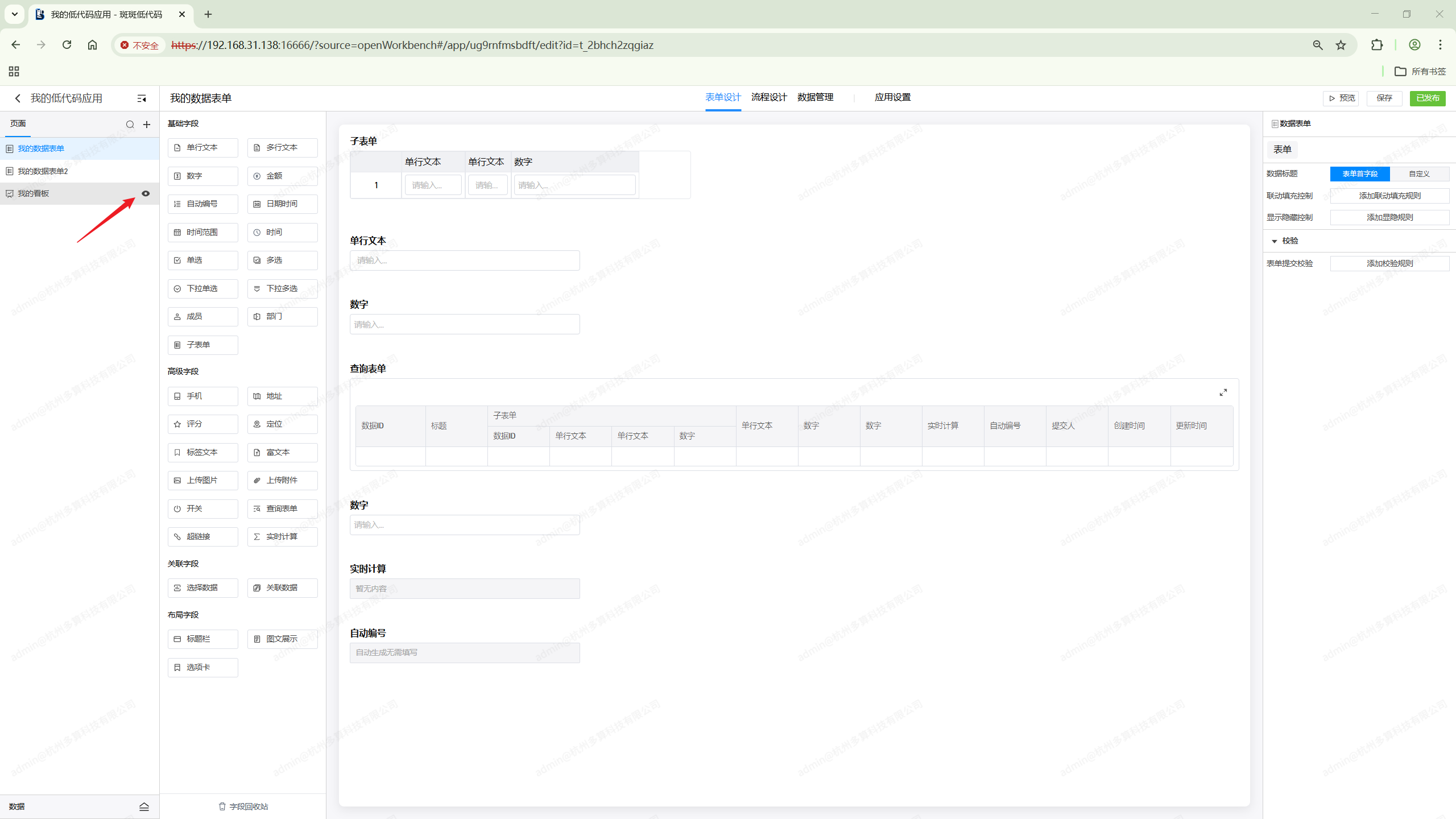Switch data title to 自定义
1456x819 pixels.
click(x=1419, y=173)
